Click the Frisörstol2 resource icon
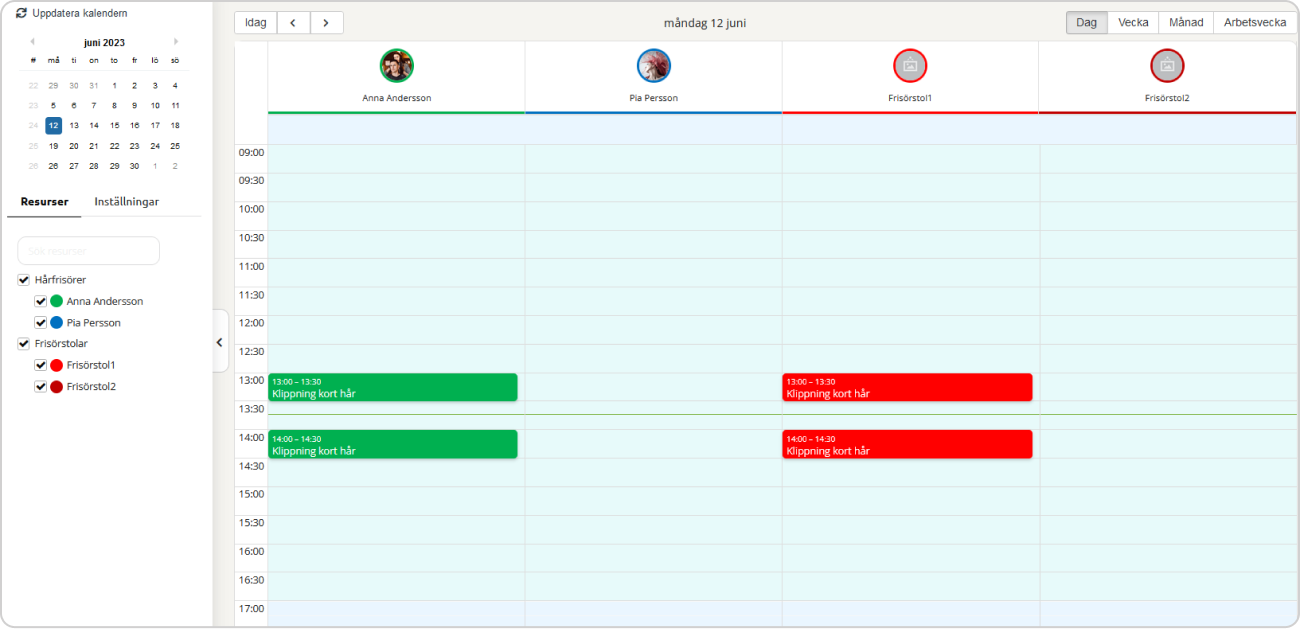The height and width of the screenshot is (629, 1300). coord(1167,65)
